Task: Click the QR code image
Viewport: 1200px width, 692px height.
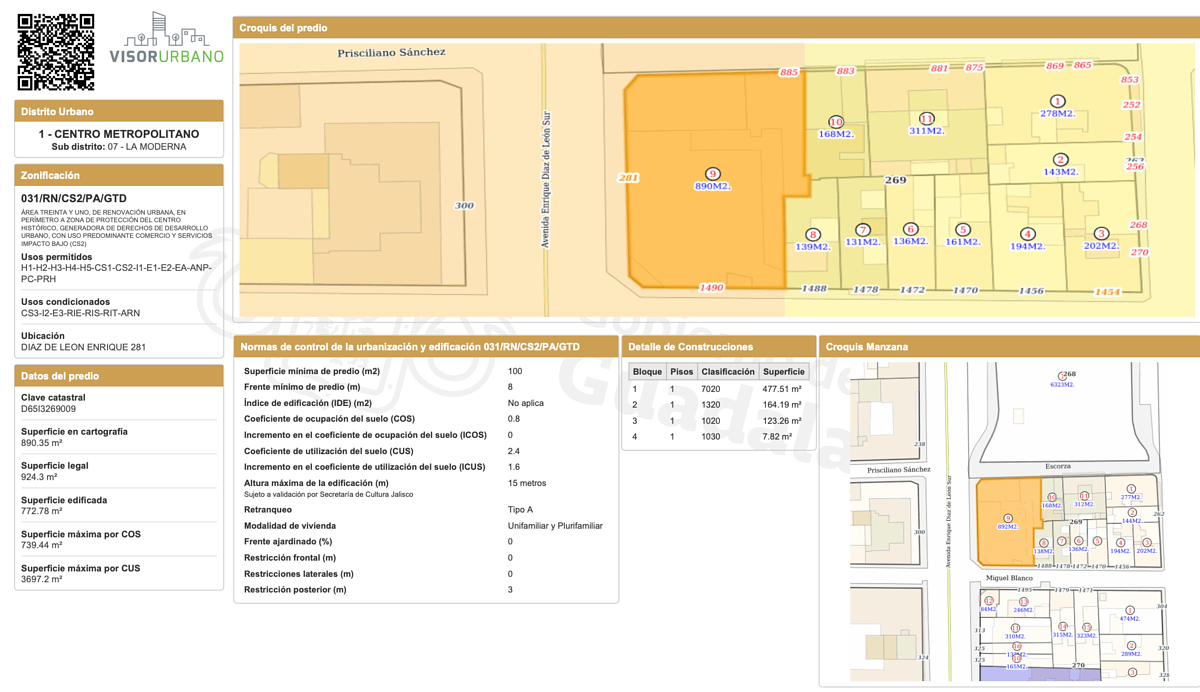Action: click(x=56, y=51)
